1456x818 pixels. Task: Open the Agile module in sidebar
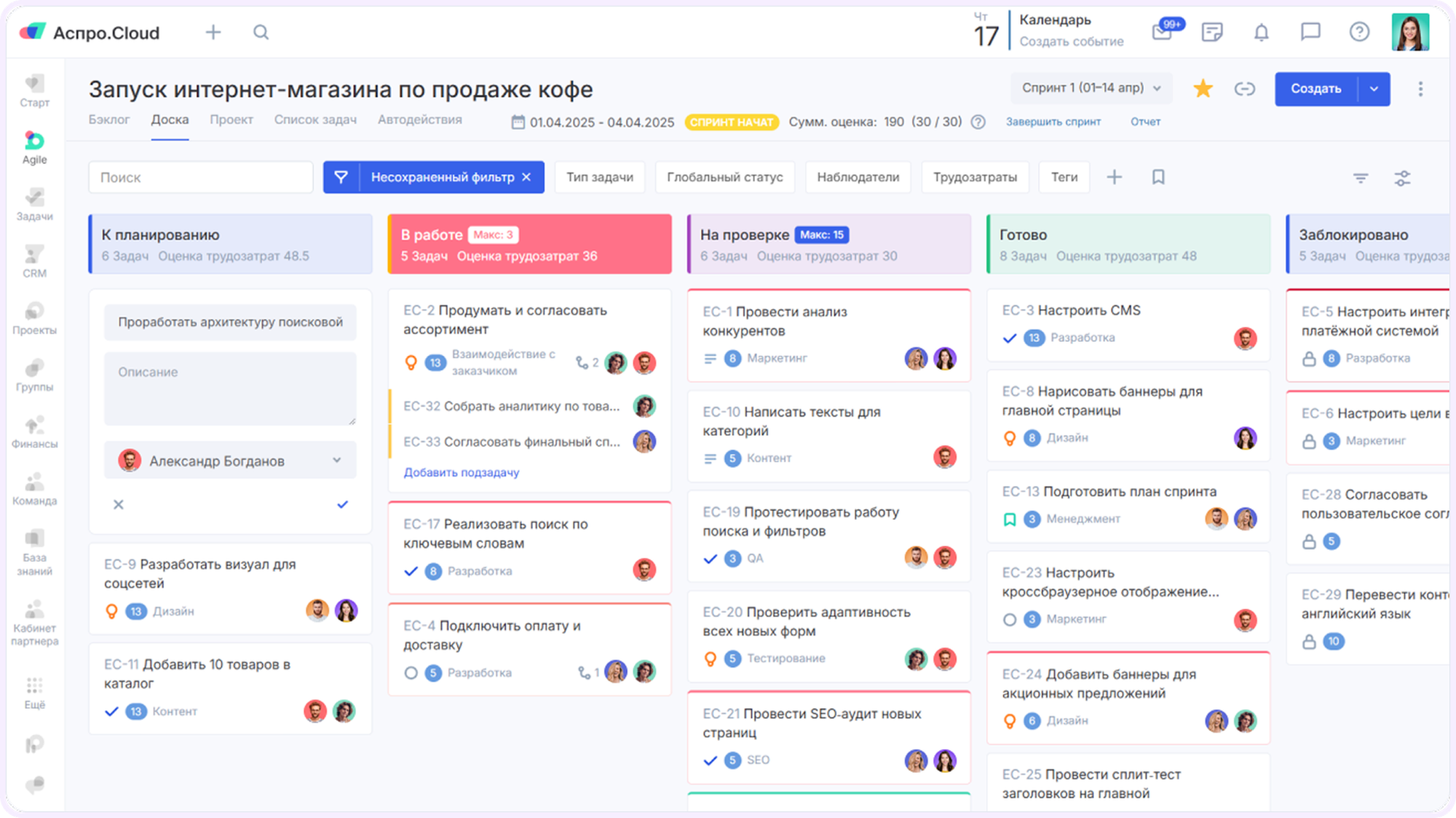pos(34,148)
